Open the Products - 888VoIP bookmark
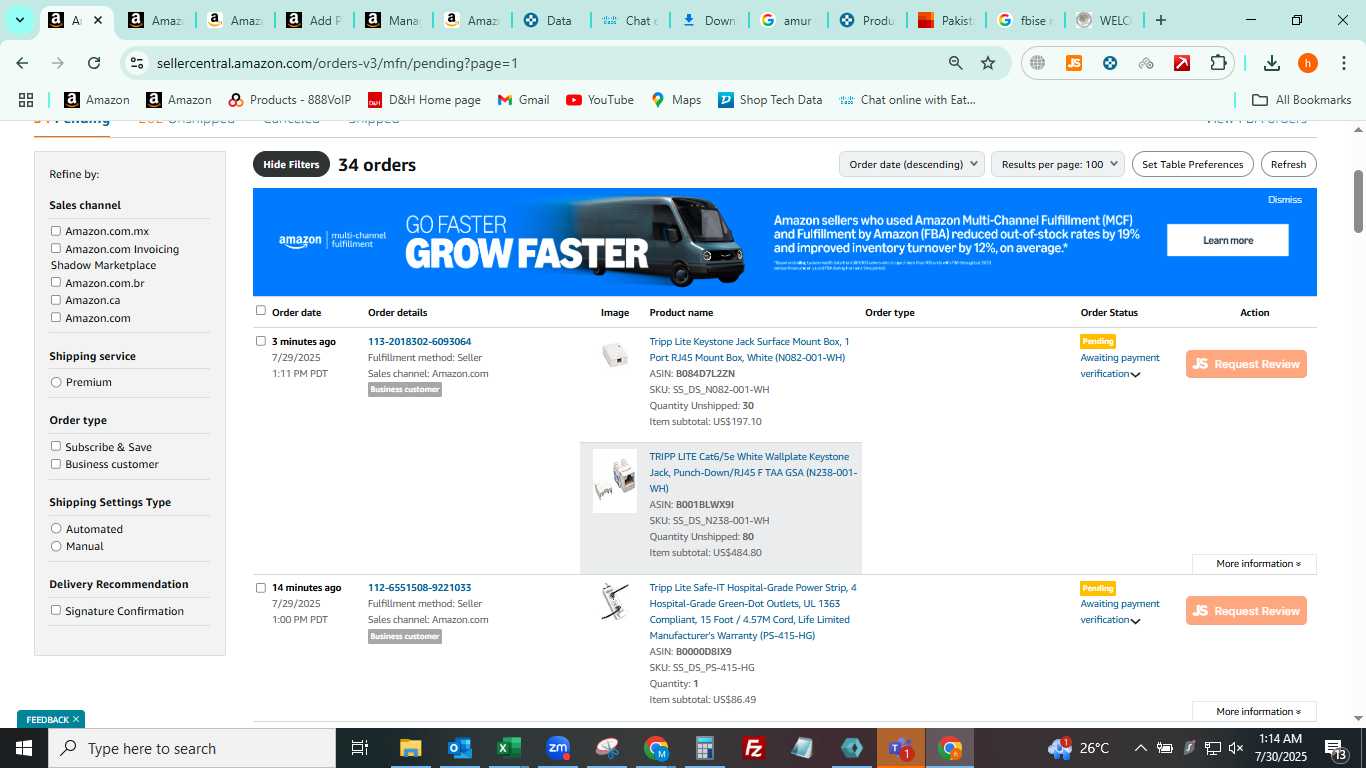The height and width of the screenshot is (768, 1366). (x=290, y=100)
